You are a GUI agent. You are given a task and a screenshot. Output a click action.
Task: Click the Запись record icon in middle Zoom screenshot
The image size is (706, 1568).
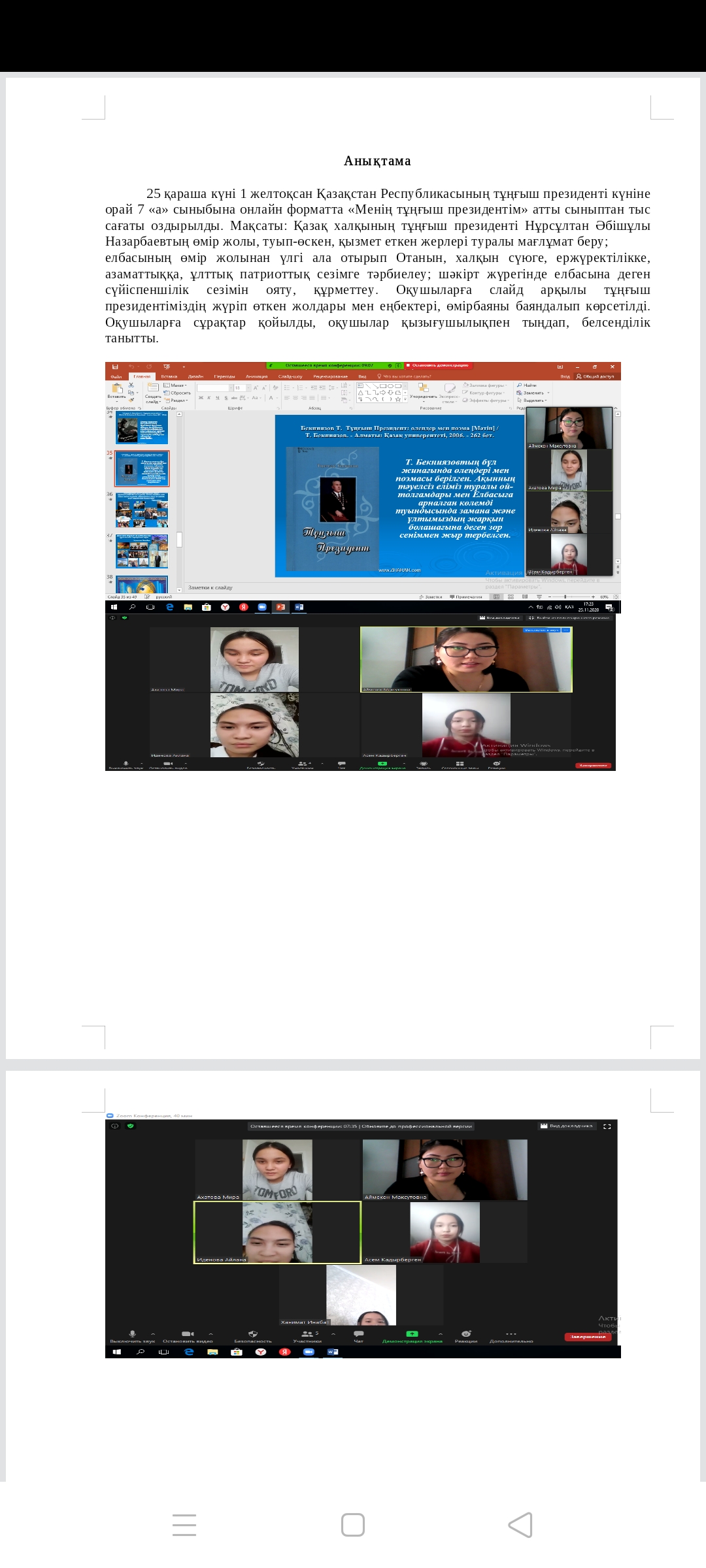(x=424, y=764)
